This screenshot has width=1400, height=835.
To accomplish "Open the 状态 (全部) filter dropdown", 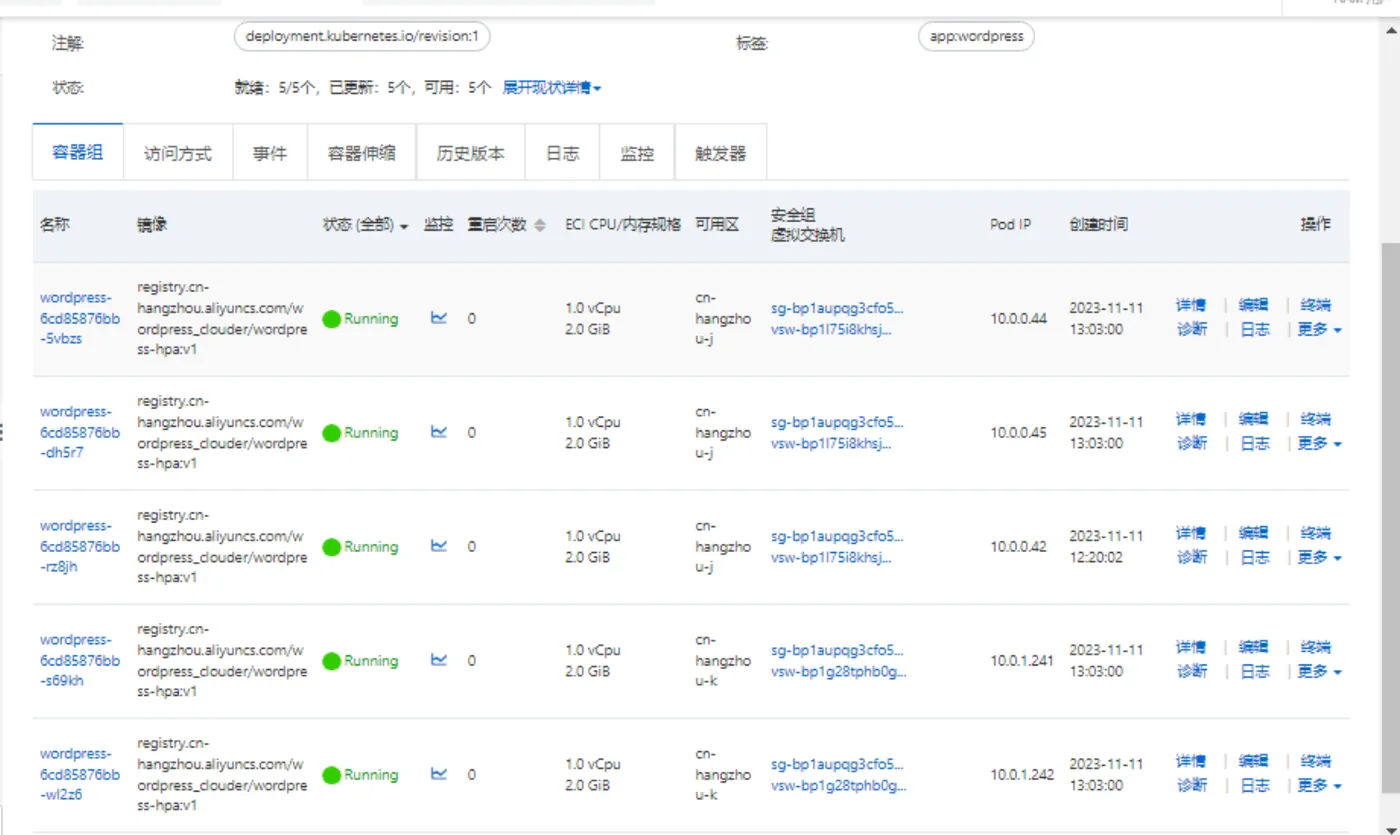I will (x=366, y=225).
